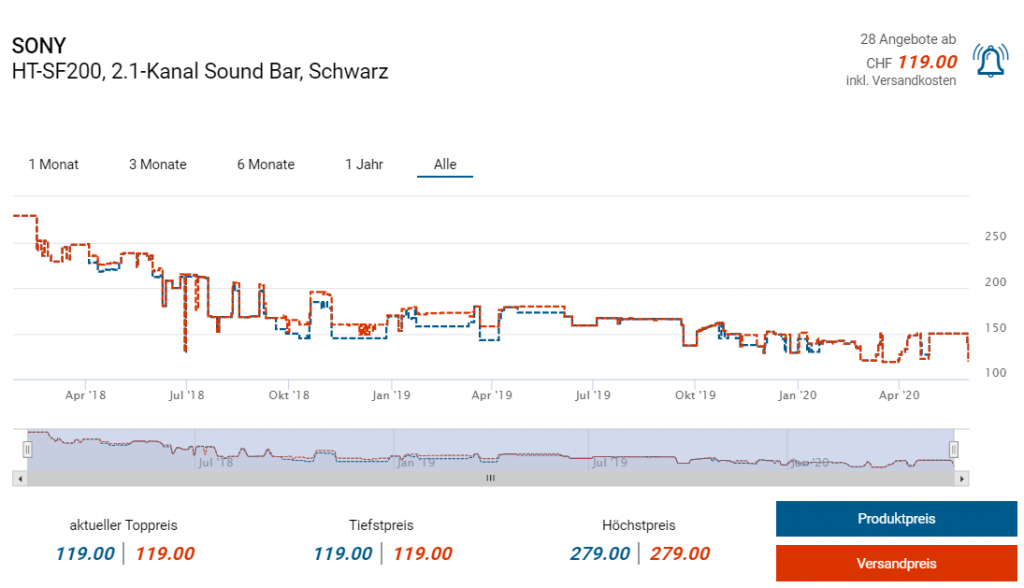The image size is (1024, 588).
Task: Click the HT-SF200 Sound Bar product title
Action: coord(200,72)
